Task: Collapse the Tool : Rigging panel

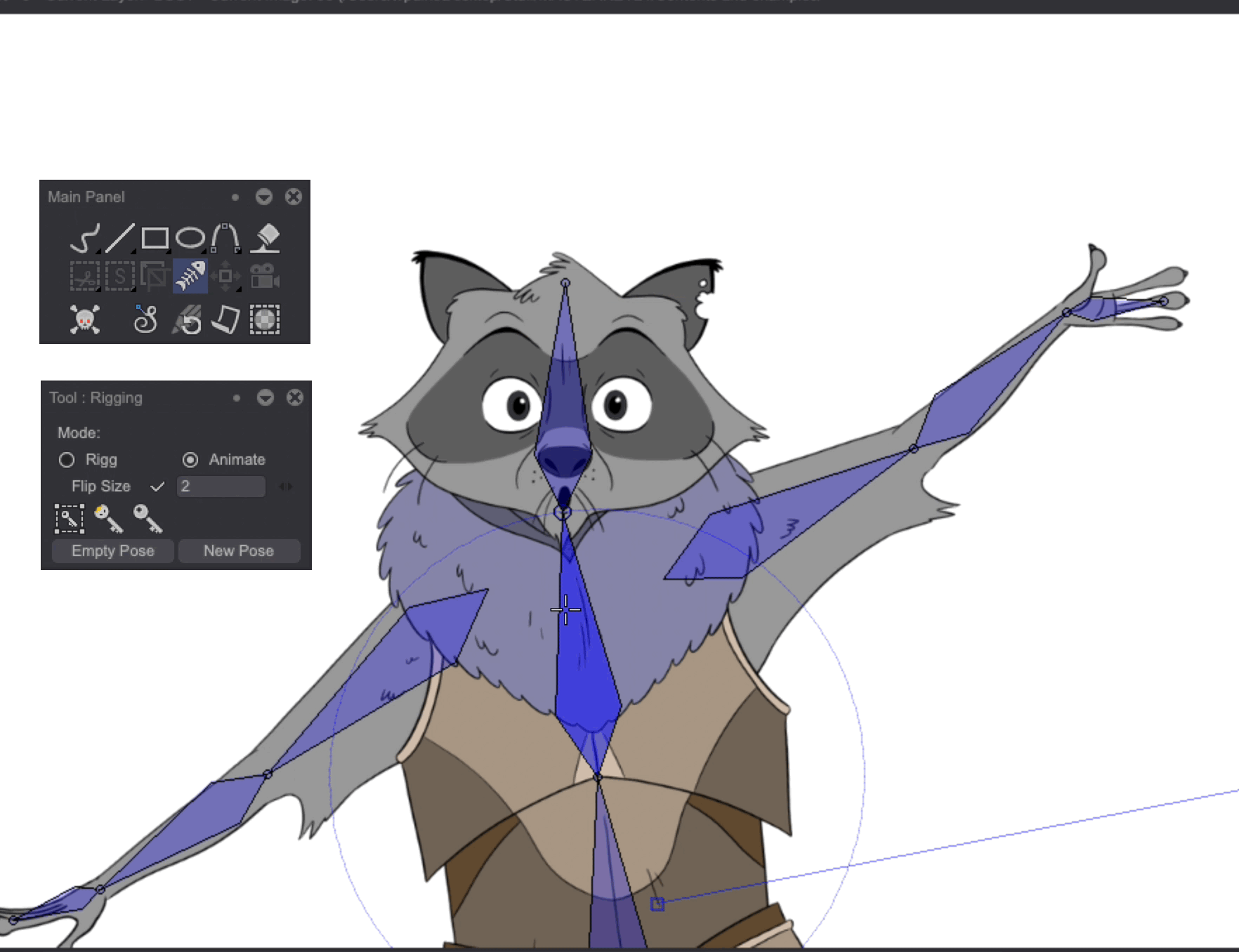Action: tap(265, 398)
